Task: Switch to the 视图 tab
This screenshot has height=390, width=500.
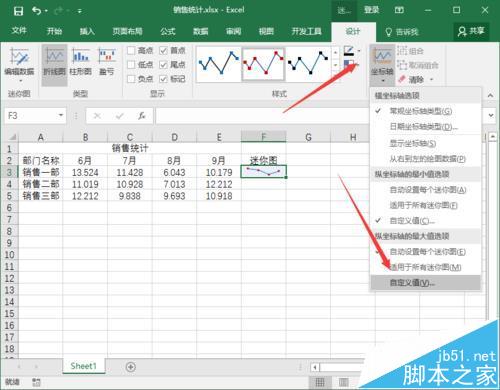Action: pos(266,31)
